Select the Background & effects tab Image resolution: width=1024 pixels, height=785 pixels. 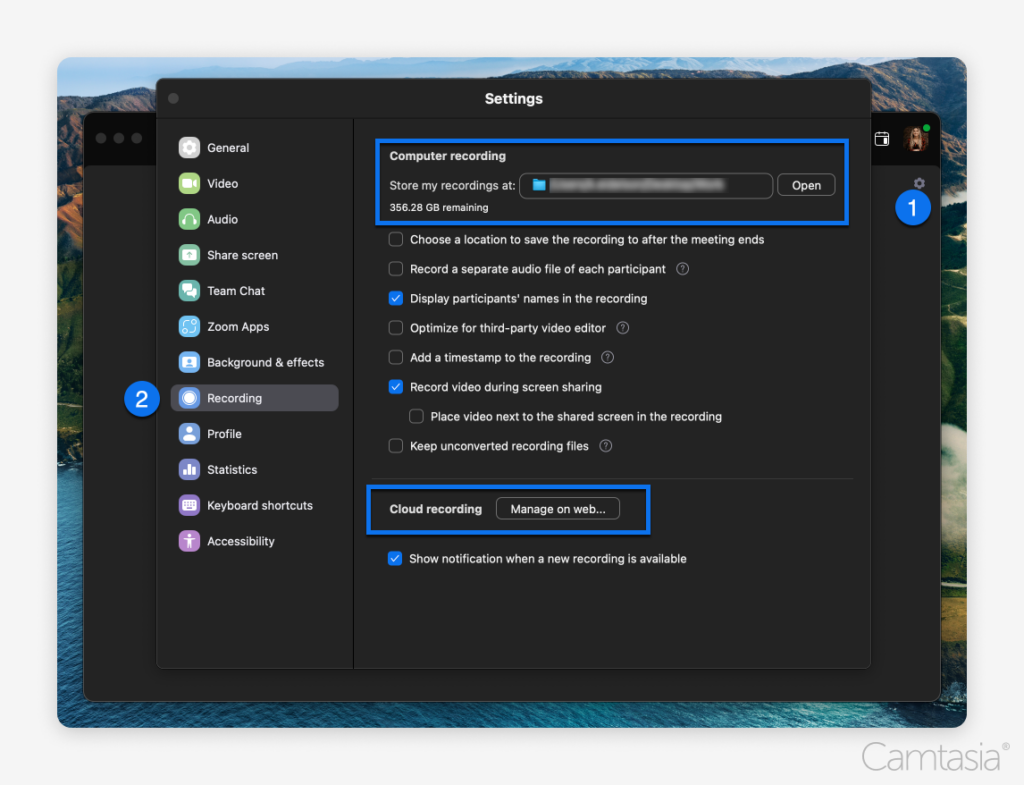pos(255,362)
